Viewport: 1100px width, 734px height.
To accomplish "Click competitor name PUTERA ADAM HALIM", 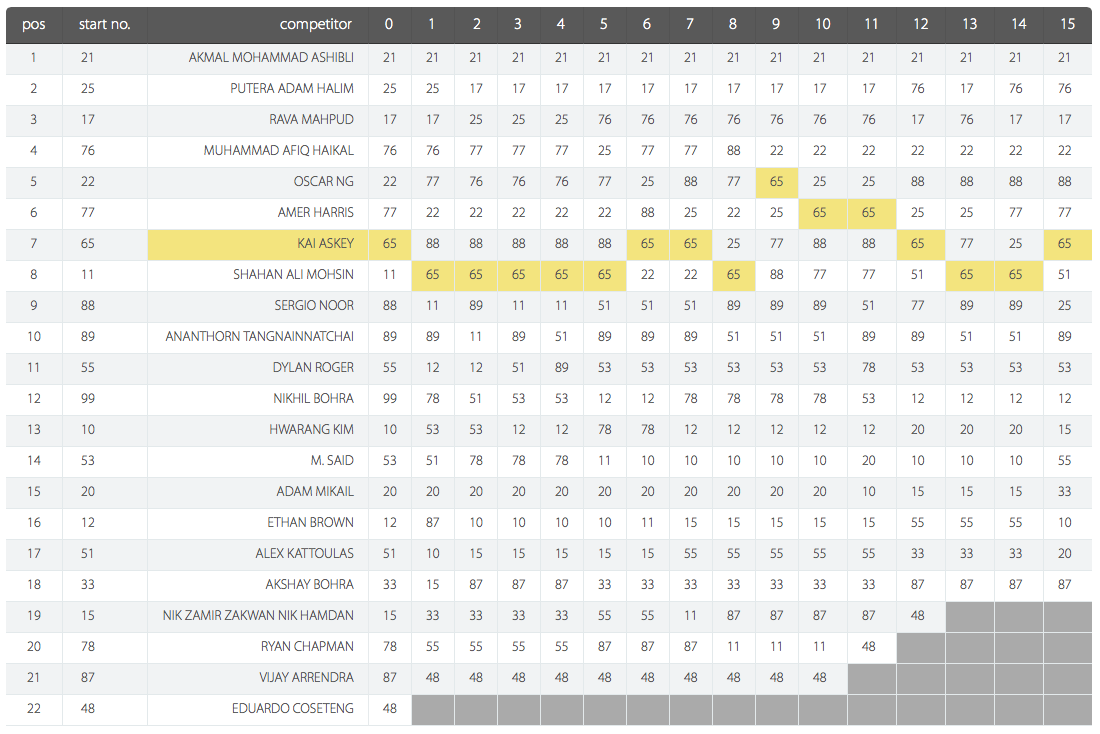I will coord(292,88).
